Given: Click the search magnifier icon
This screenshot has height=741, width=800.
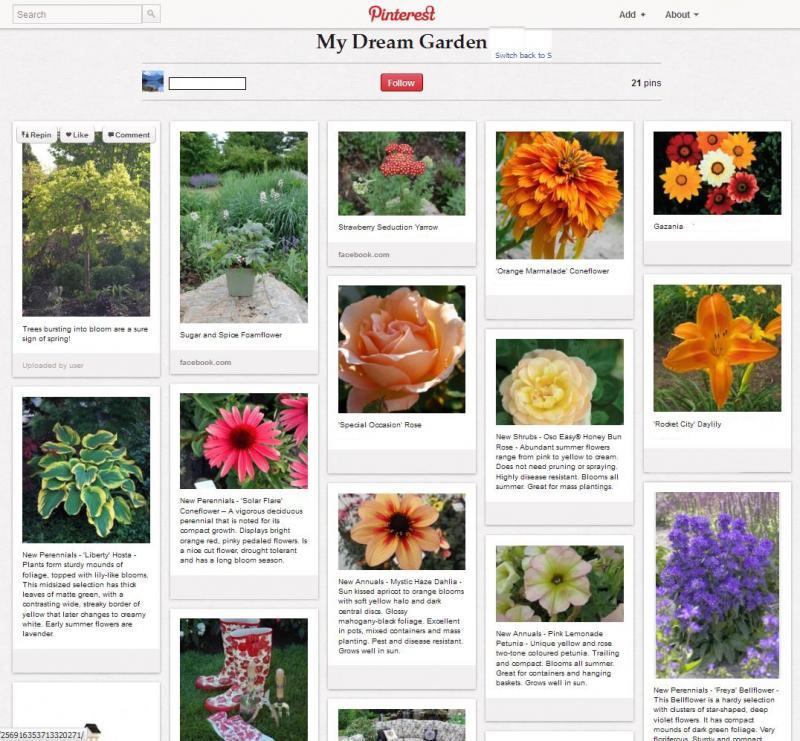Looking at the screenshot, I should tap(151, 15).
